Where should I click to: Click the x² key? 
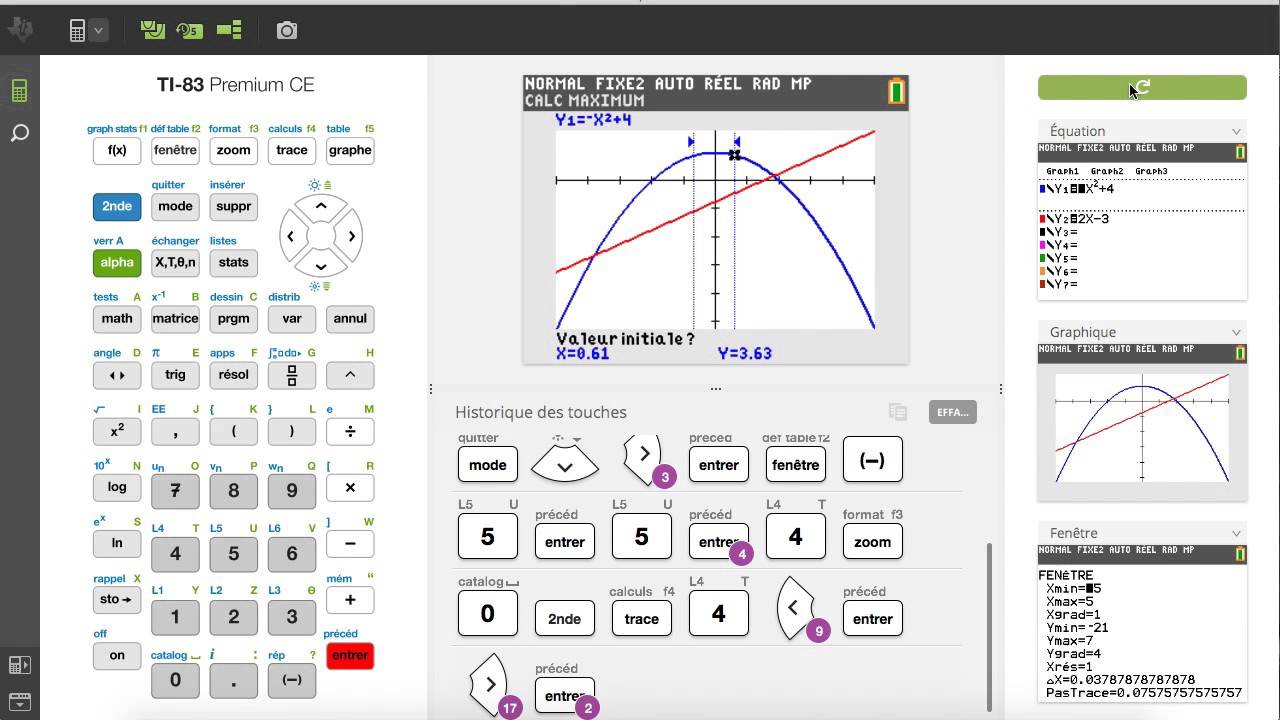point(117,431)
